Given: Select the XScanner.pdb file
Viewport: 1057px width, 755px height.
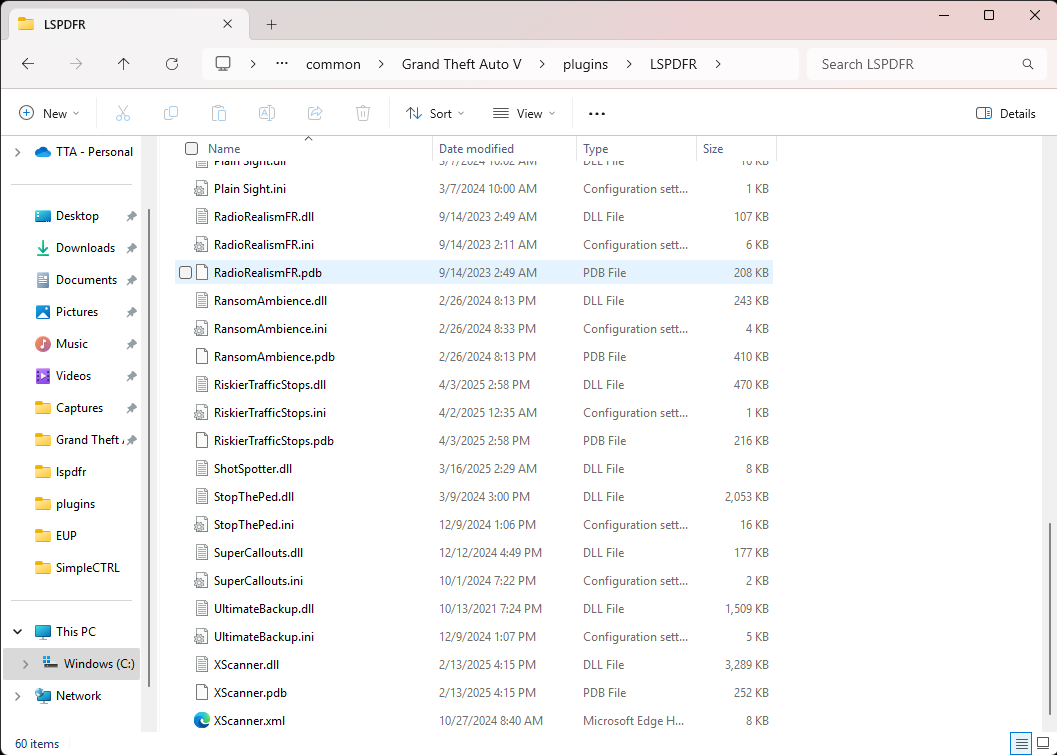Looking at the screenshot, I should tap(473, 692).
